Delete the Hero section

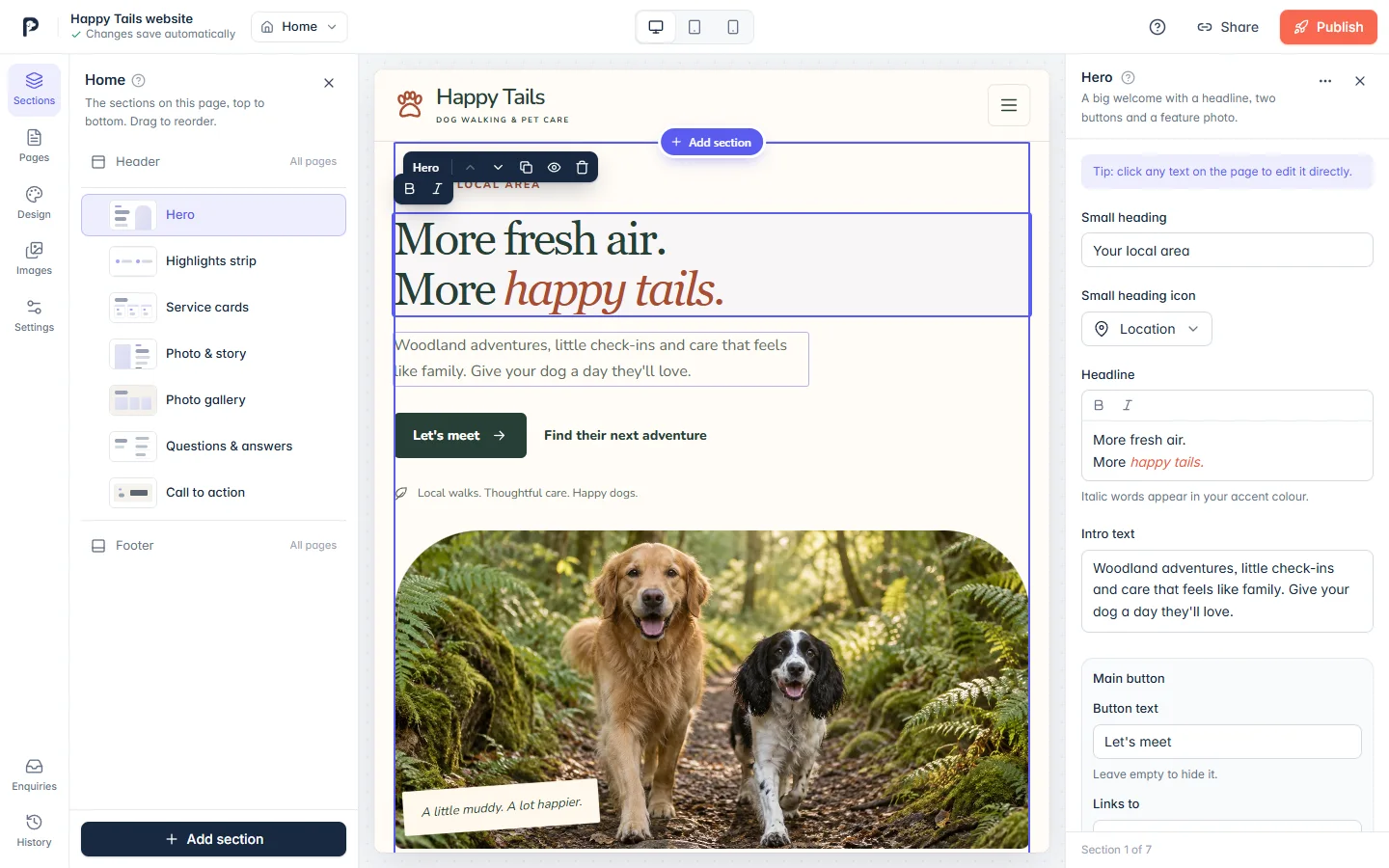coord(582,168)
